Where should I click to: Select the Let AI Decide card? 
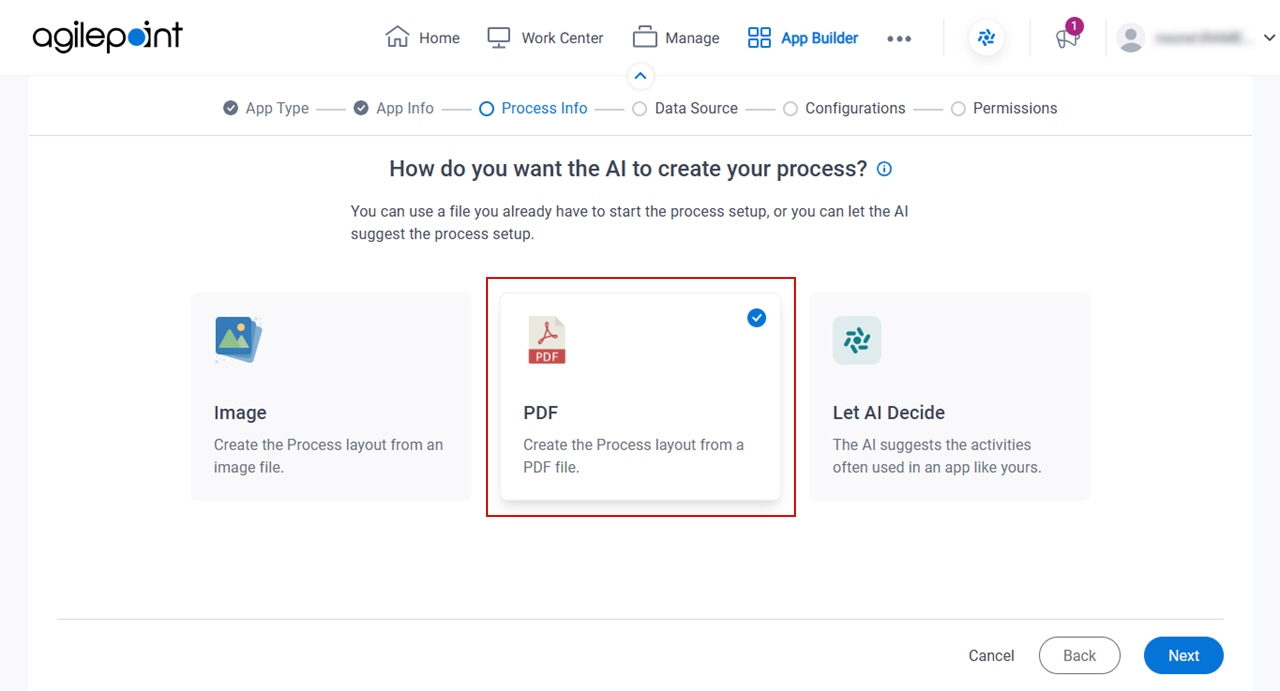pyautogui.click(x=949, y=396)
